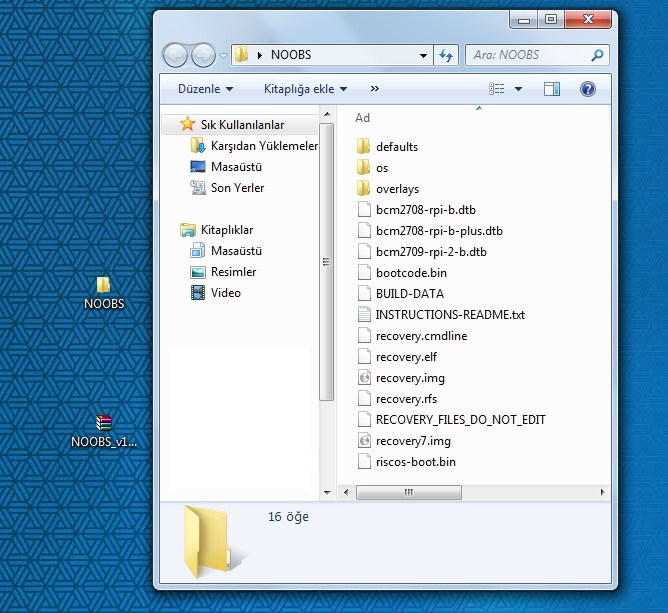Open the NOOBS folder icon on the desktop
The width and height of the screenshot is (668, 613).
click(x=104, y=292)
